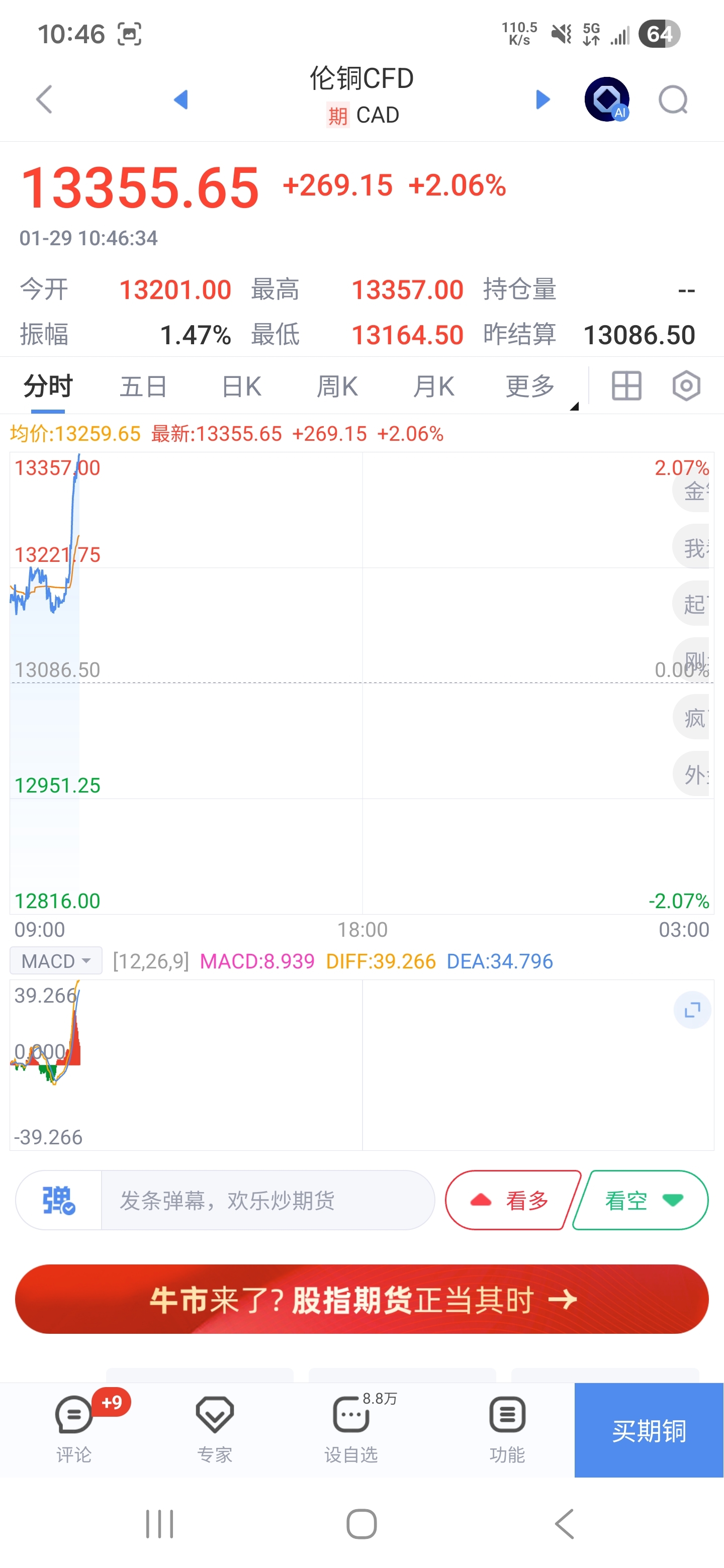Expand the 更多 chart period menu
Viewport: 724px width, 1568px height.
(x=530, y=386)
